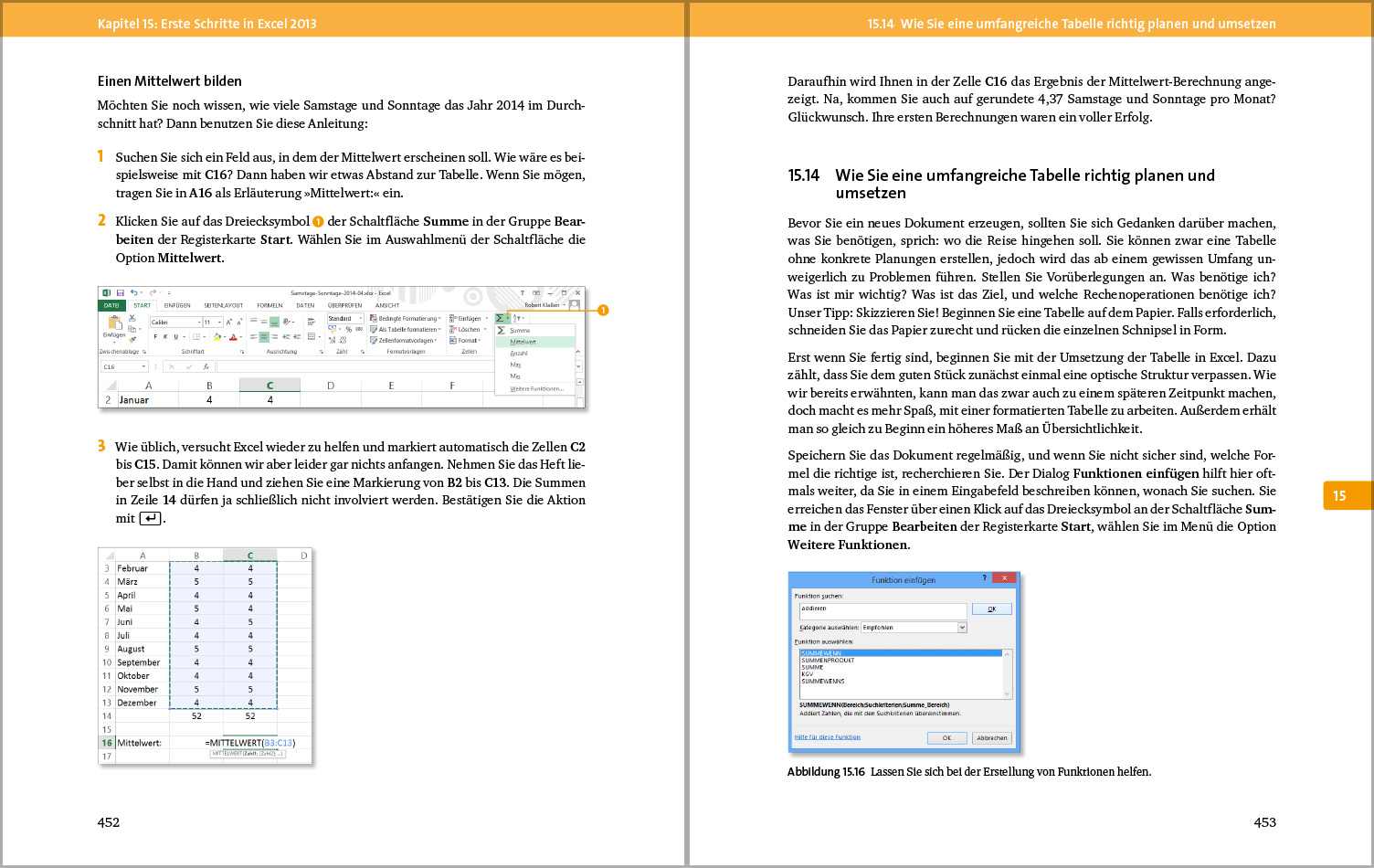Click dialog help question mark icon

984,577
